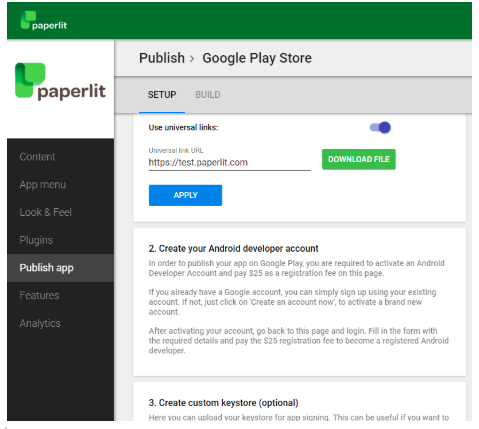
Task: Switch to the BUILD tab
Action: [x=208, y=95]
